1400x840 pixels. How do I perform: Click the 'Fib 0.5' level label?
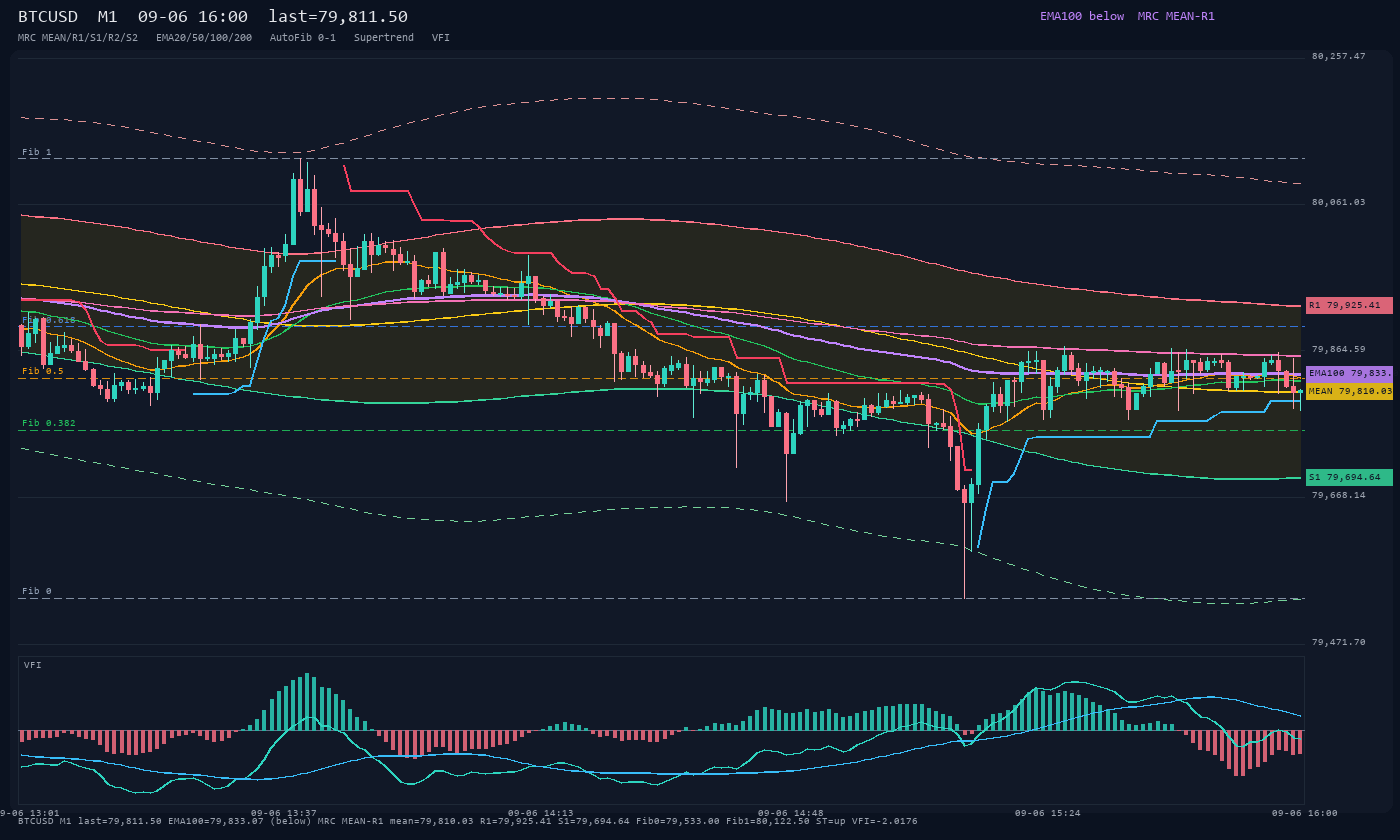pos(43,371)
